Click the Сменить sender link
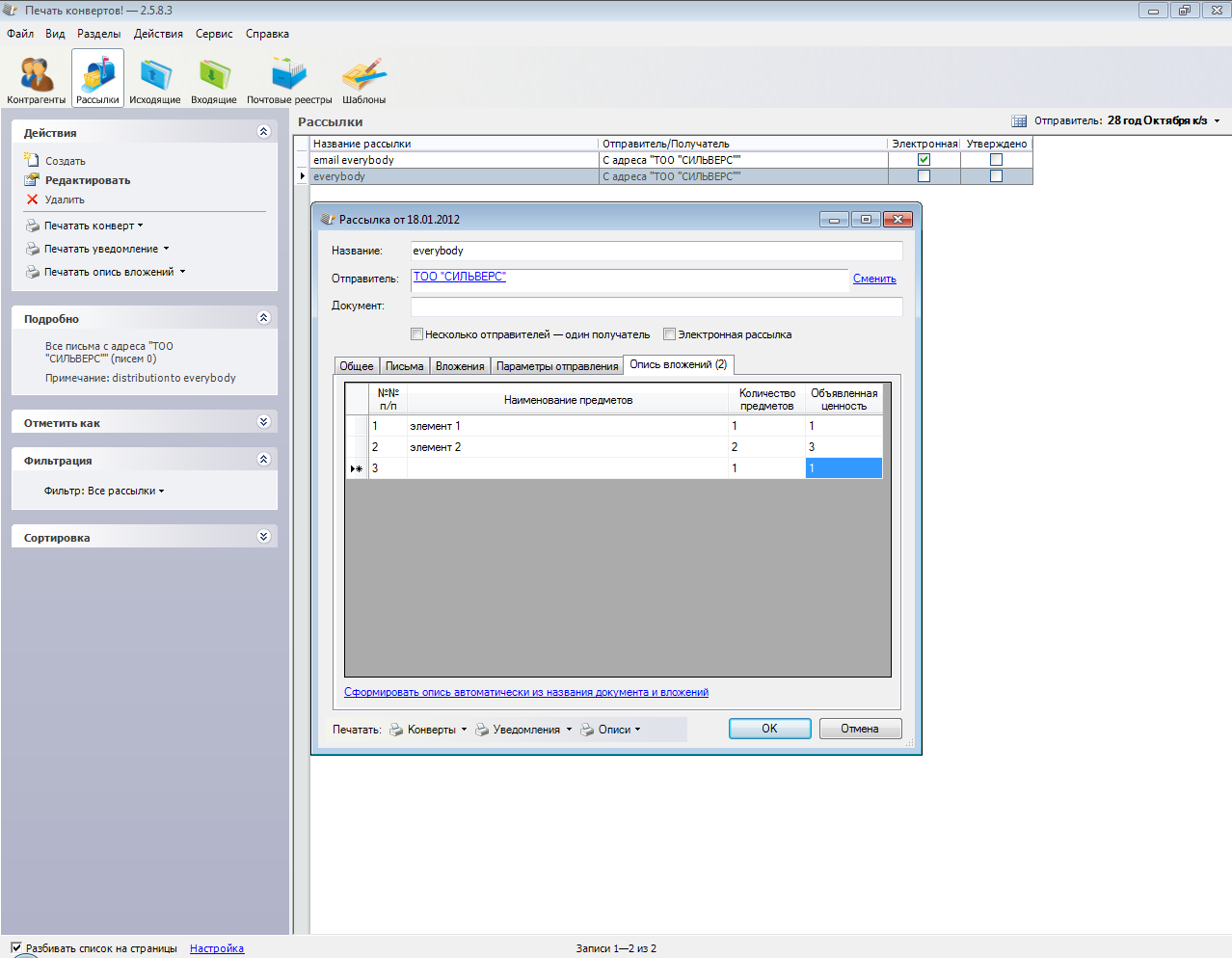This screenshot has width=1232, height=958. click(874, 279)
